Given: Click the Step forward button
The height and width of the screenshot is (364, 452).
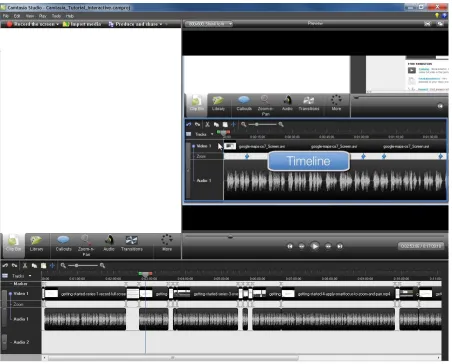Looking at the screenshot, I should pos(328,246).
